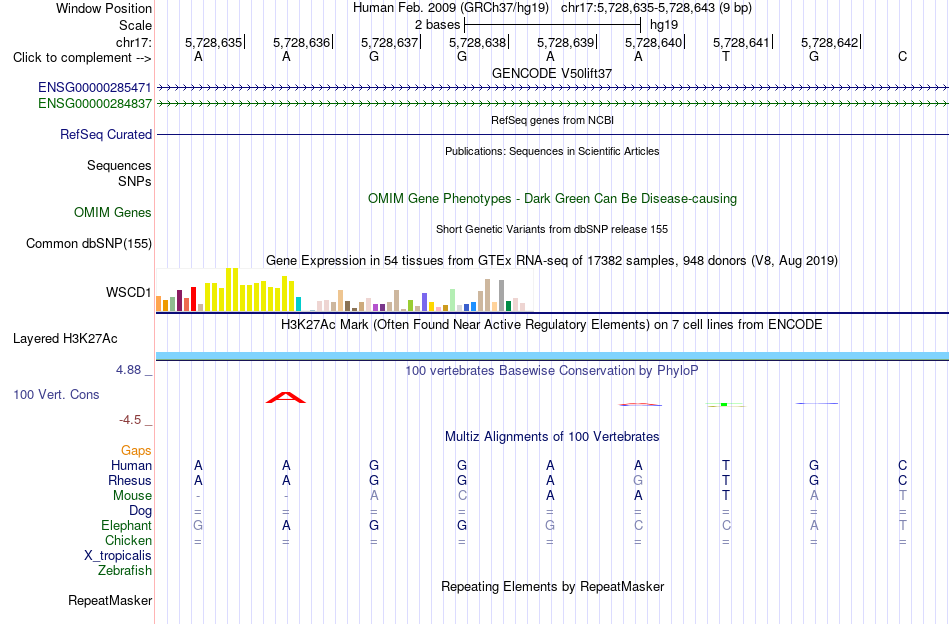The width and height of the screenshot is (950, 624).
Task: Click the light blue H3K27Ac signal band
Action: (x=552, y=356)
